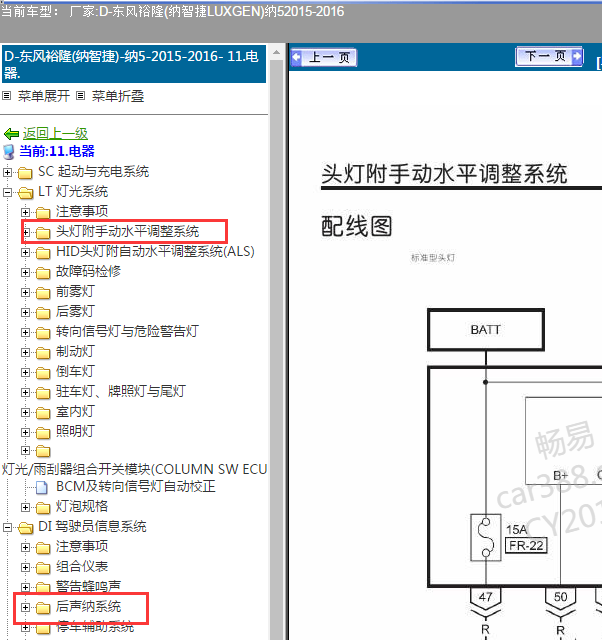Open the BCM及转向信号灯自动校正 document

136,487
